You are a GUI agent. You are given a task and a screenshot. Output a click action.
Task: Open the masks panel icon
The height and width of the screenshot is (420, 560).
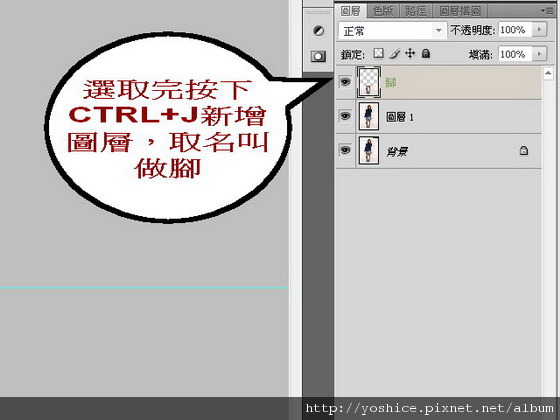click(x=318, y=56)
